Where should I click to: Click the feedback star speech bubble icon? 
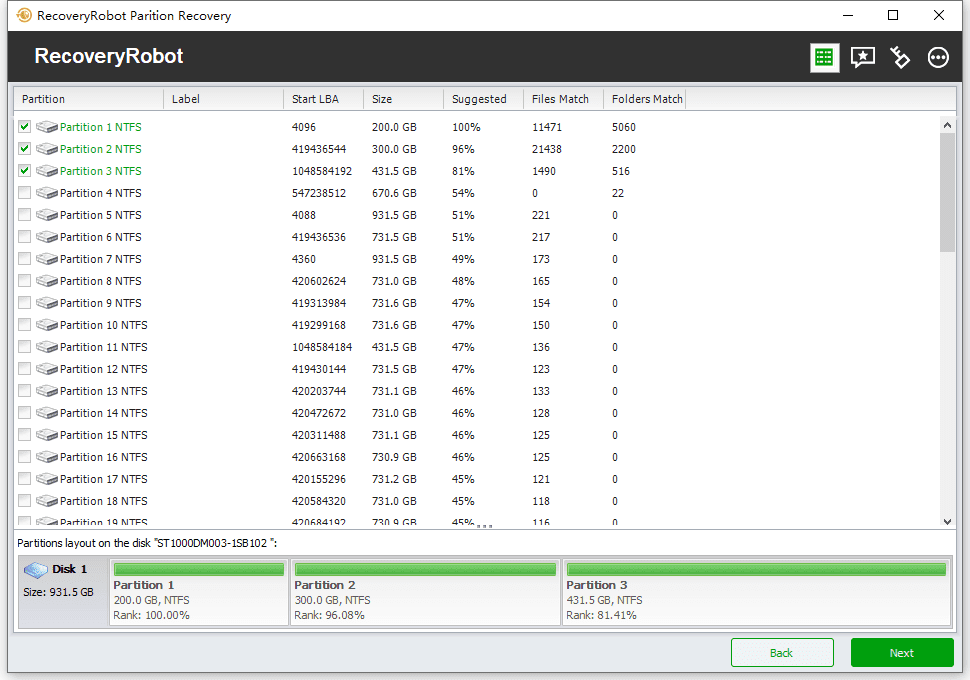pyautogui.click(x=862, y=58)
